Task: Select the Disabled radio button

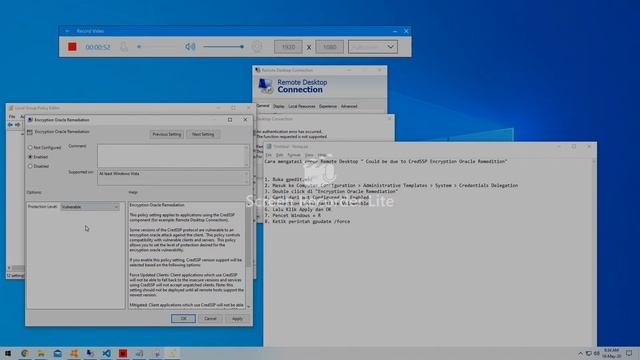Action: [30, 166]
